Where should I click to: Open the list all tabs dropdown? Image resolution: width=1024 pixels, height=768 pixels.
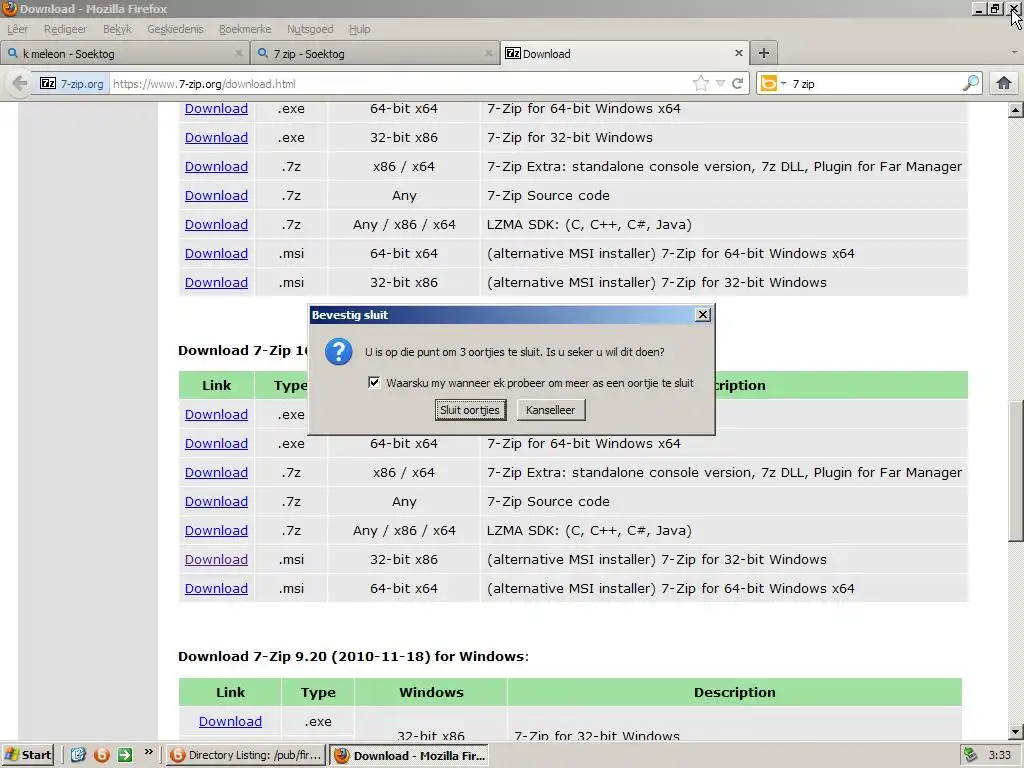(1014, 52)
